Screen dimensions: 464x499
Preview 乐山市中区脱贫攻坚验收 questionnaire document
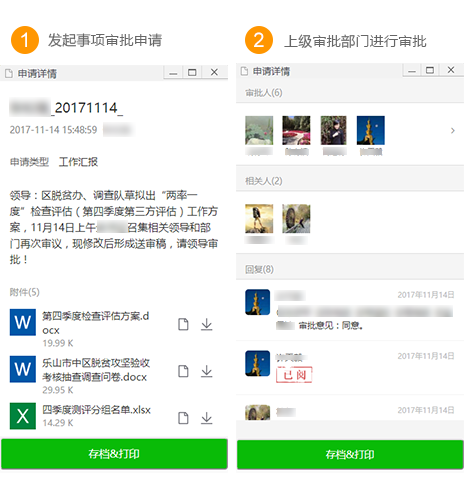183,371
